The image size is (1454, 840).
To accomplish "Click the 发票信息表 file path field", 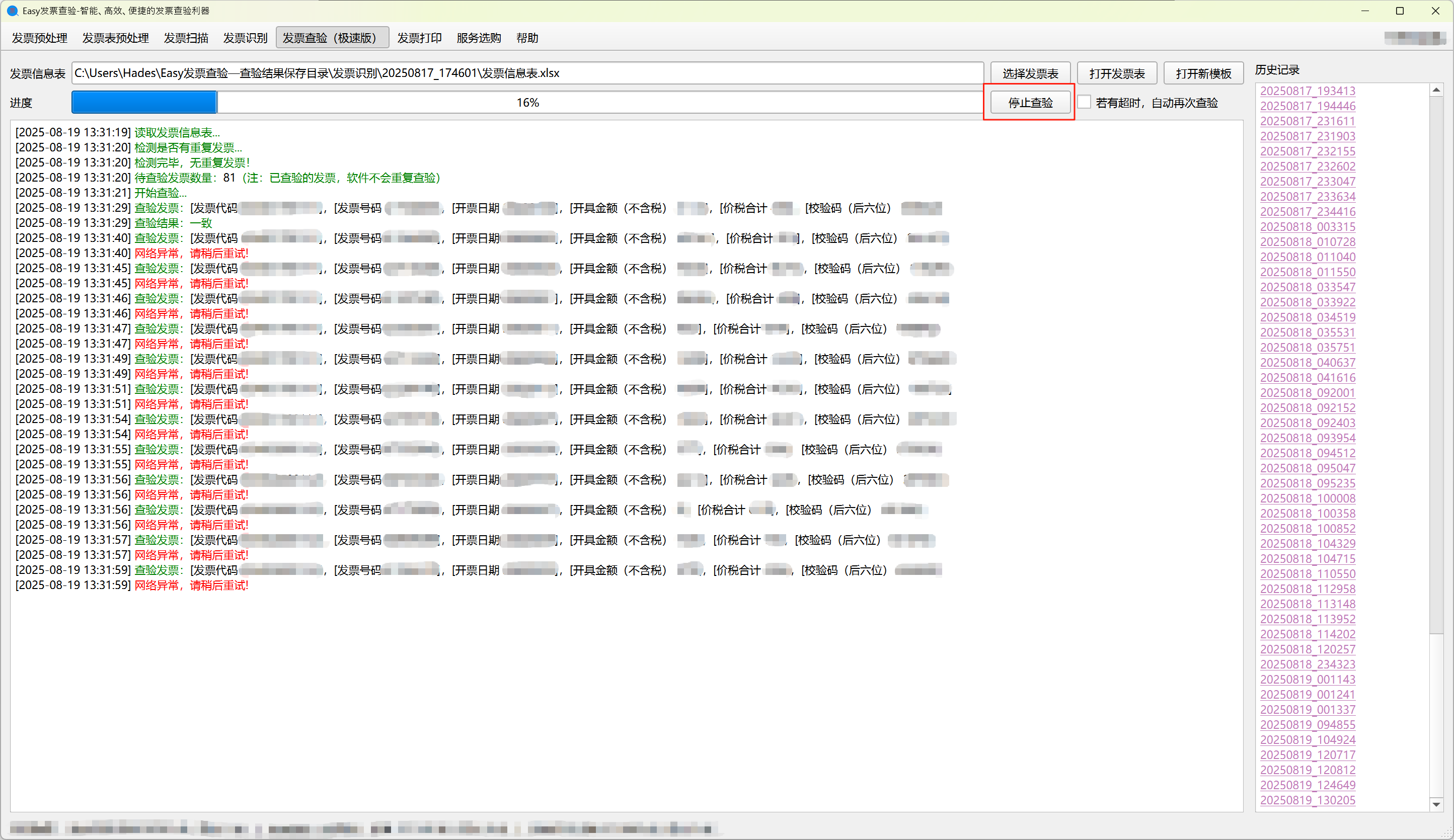I will point(527,73).
